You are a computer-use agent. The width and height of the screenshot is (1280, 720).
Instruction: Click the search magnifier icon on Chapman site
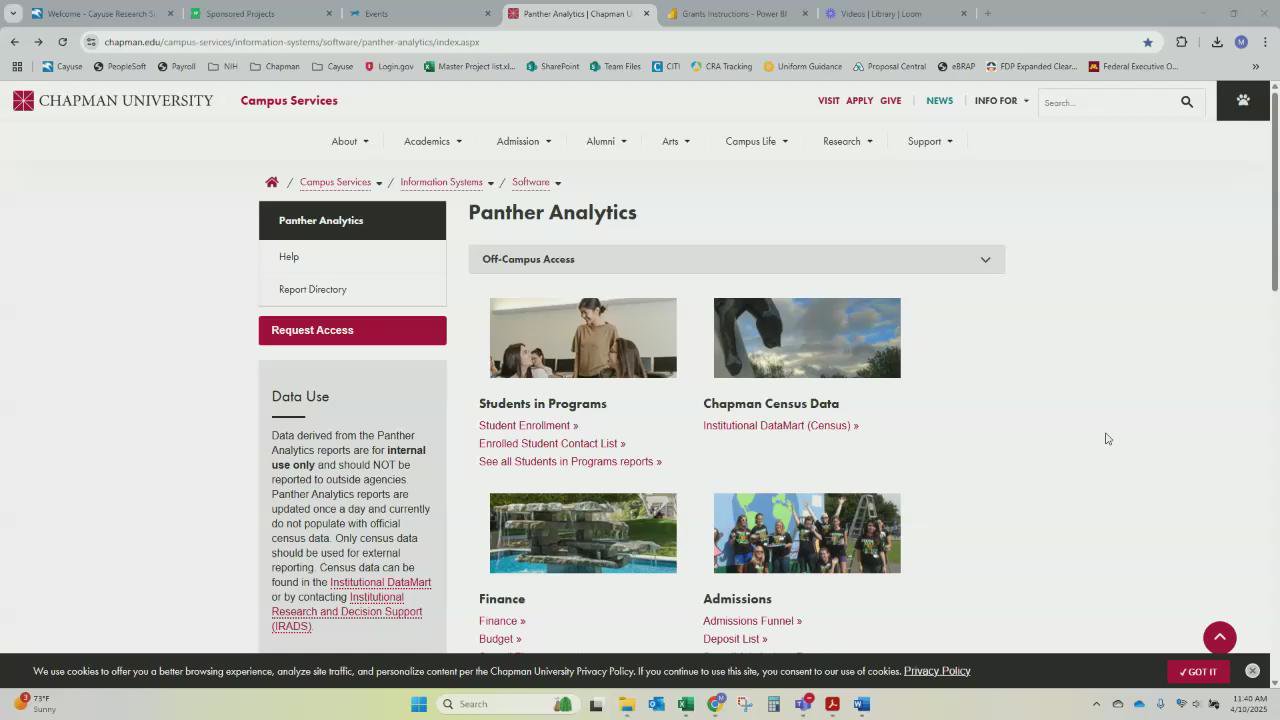click(1187, 102)
